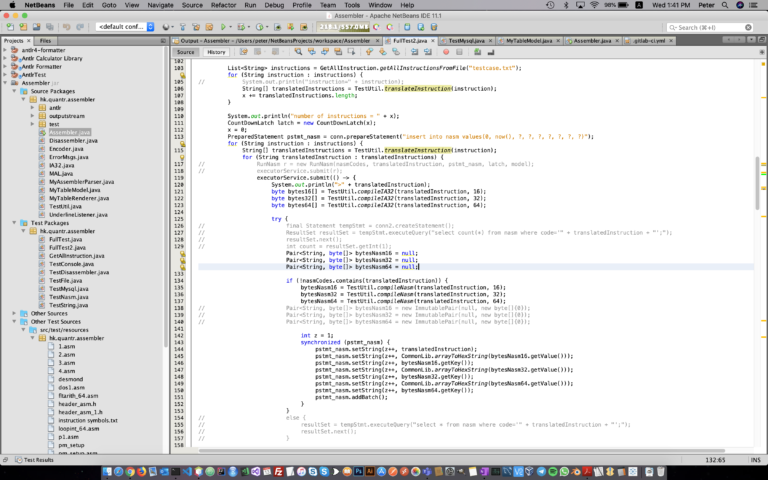Toggle editor view to History
The width and height of the screenshot is (768, 480).
pos(216,52)
